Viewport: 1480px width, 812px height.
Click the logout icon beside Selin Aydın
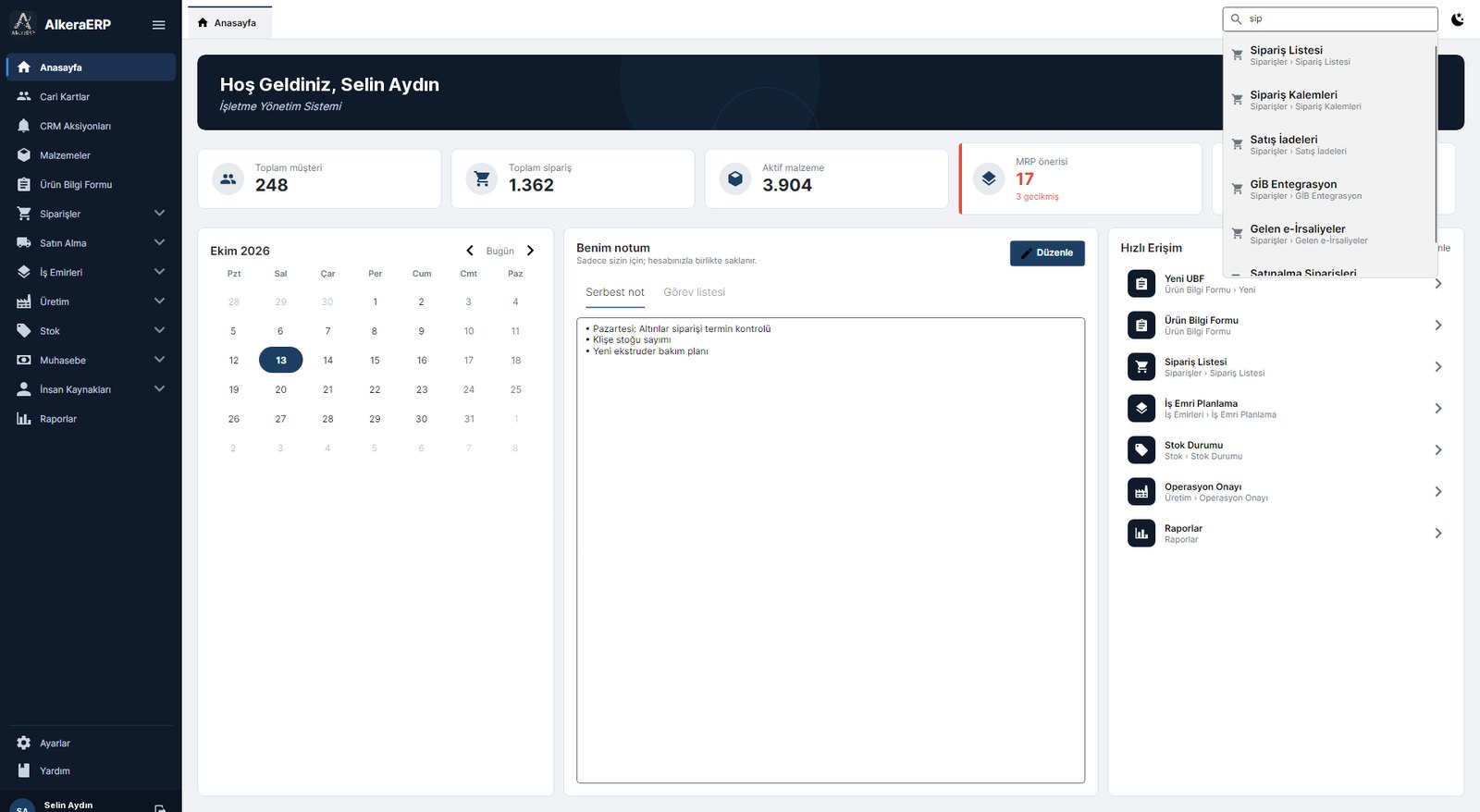[160, 808]
